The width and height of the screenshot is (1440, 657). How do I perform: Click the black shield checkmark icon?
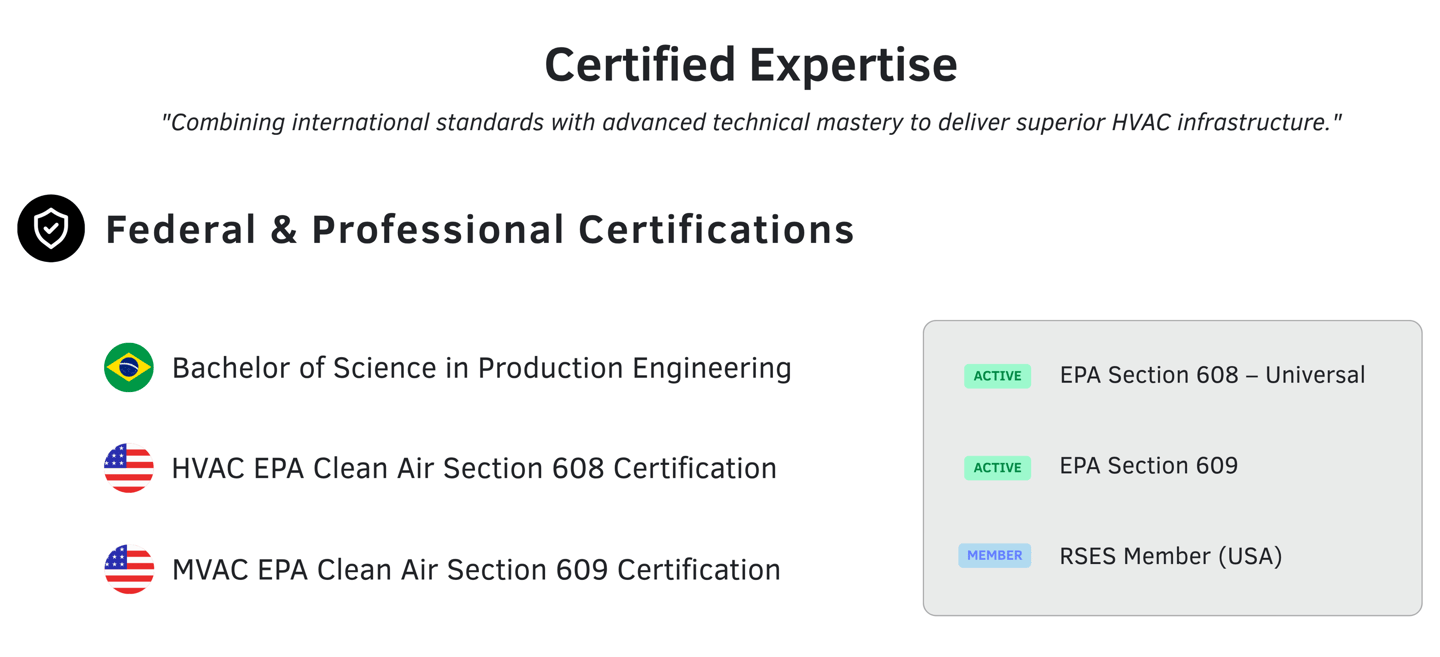51,229
